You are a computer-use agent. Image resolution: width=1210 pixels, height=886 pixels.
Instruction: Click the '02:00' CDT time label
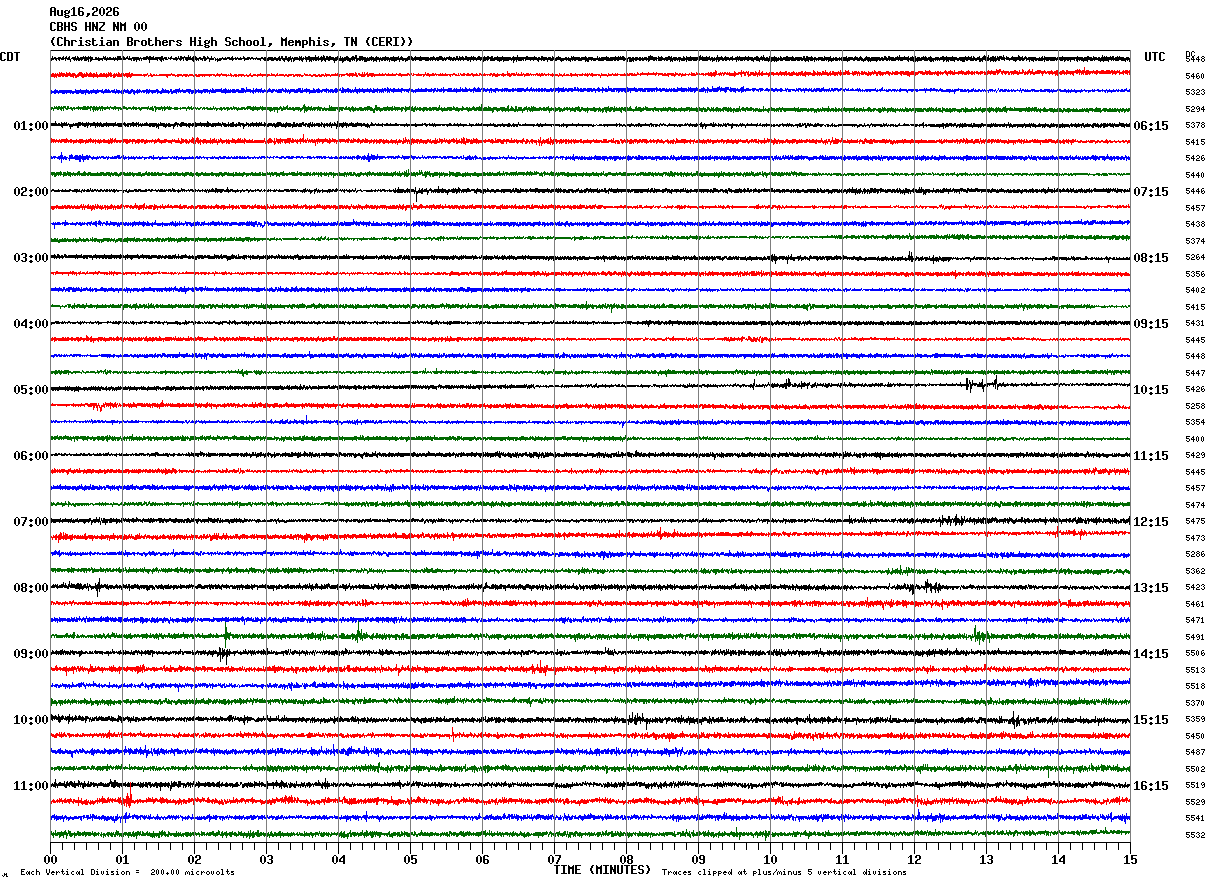pos(31,192)
